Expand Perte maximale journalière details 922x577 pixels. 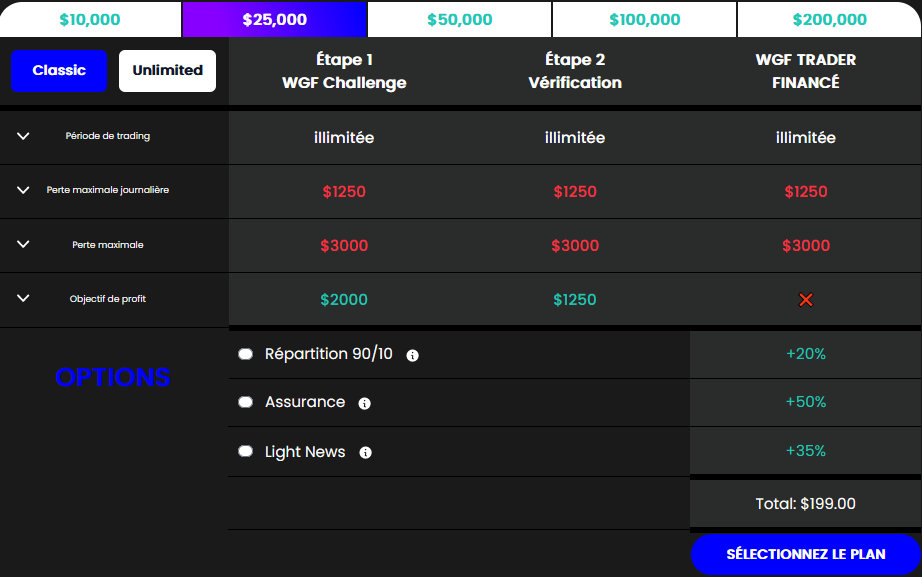tap(24, 190)
